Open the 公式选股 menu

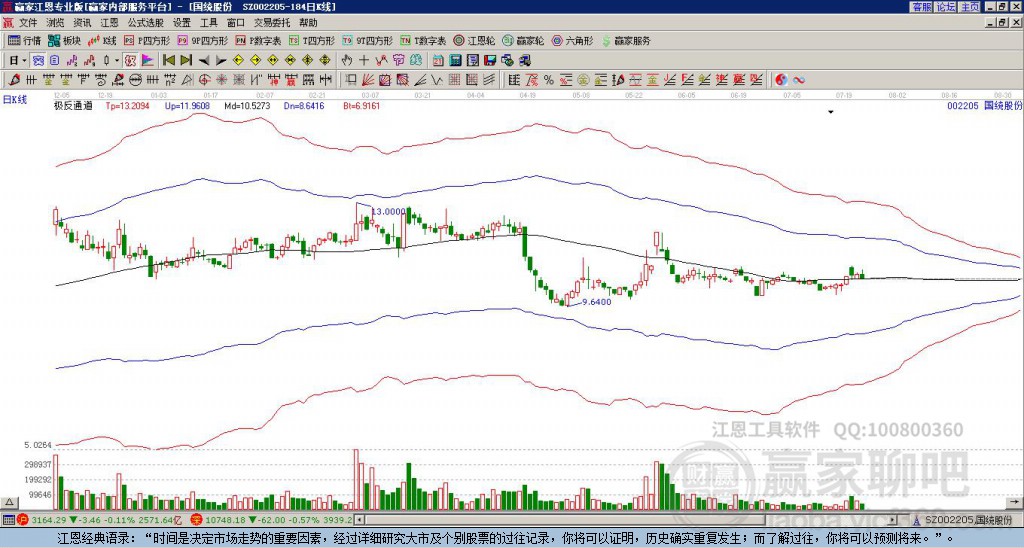(x=145, y=22)
